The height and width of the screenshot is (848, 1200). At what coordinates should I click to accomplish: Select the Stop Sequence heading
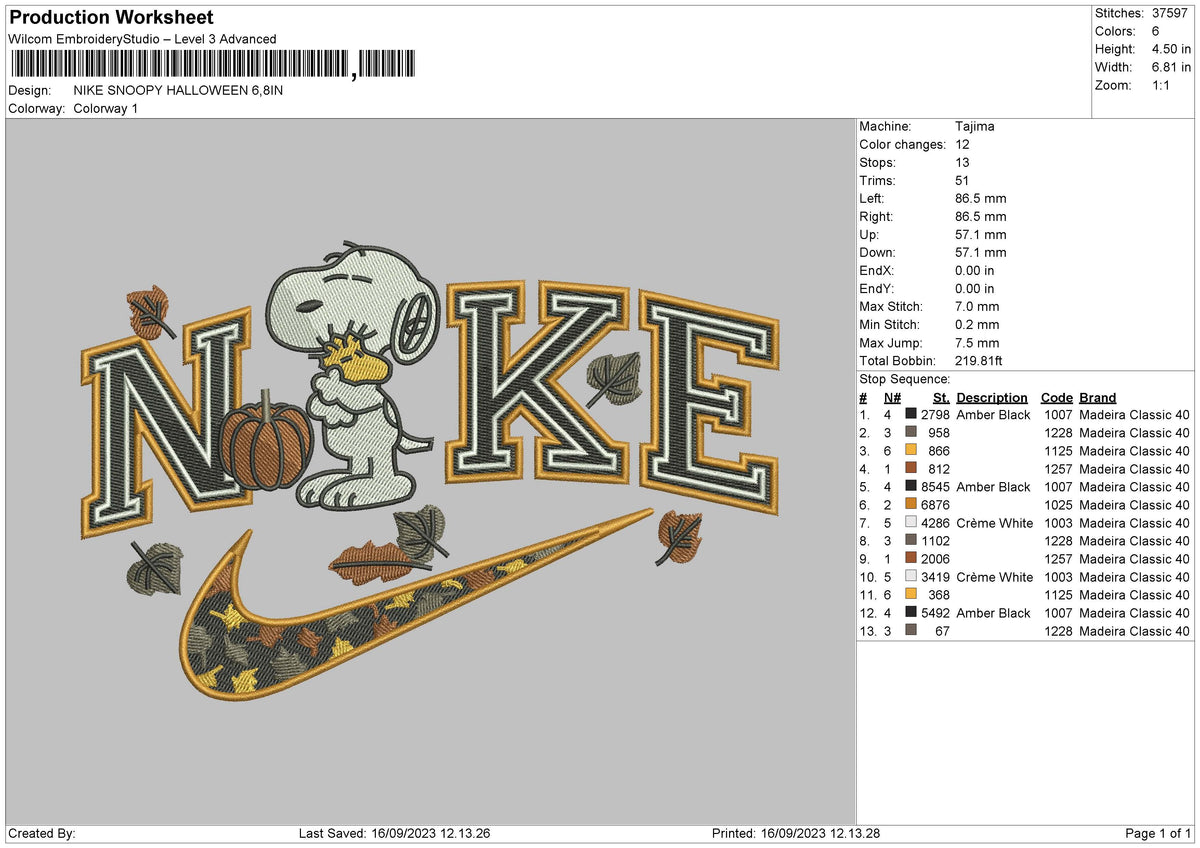pyautogui.click(x=905, y=379)
